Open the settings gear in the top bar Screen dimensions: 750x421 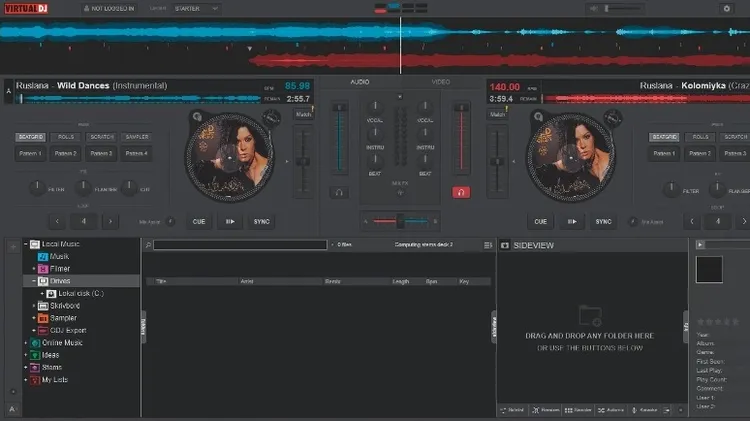point(727,9)
